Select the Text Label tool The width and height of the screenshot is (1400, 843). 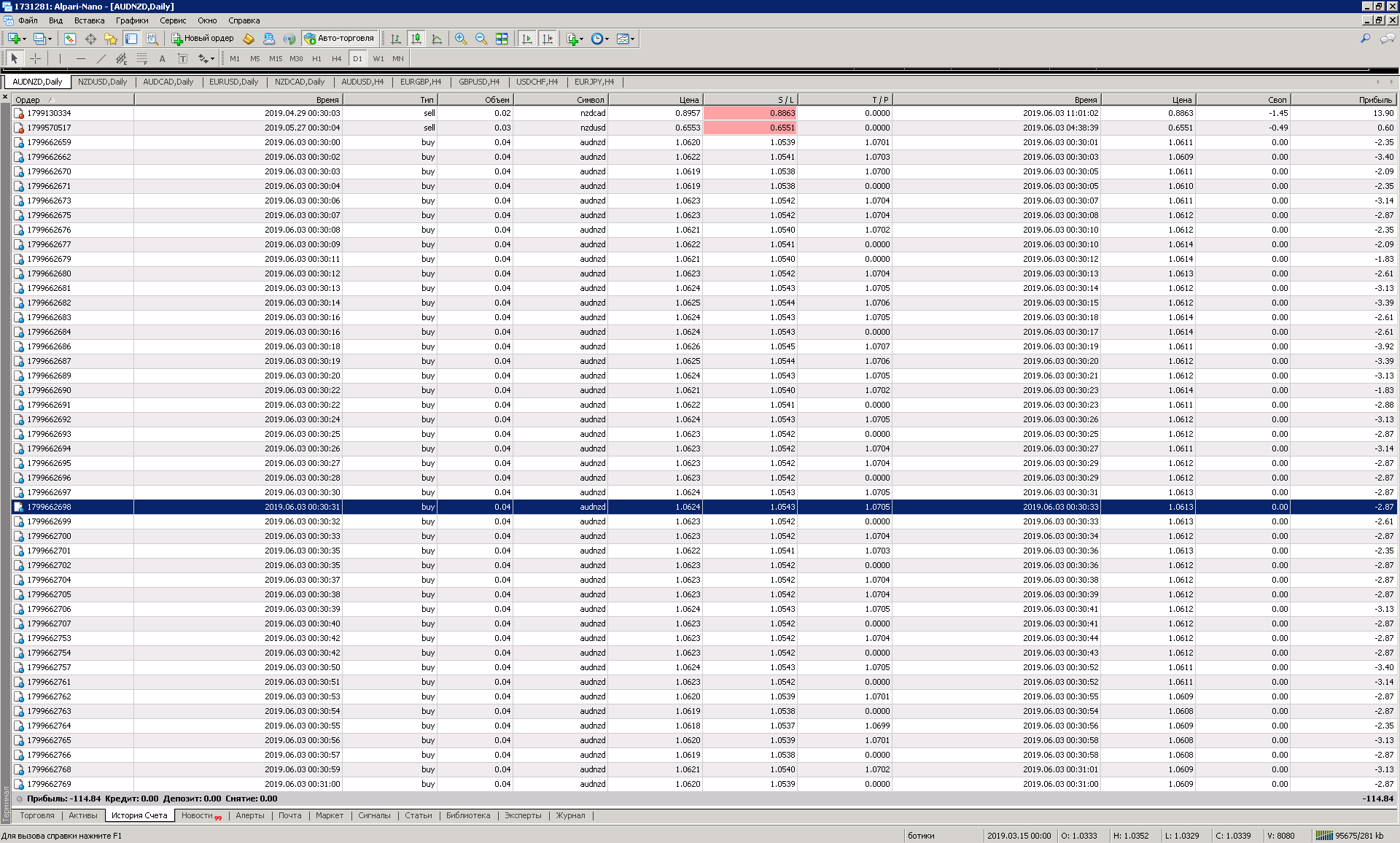click(x=182, y=58)
